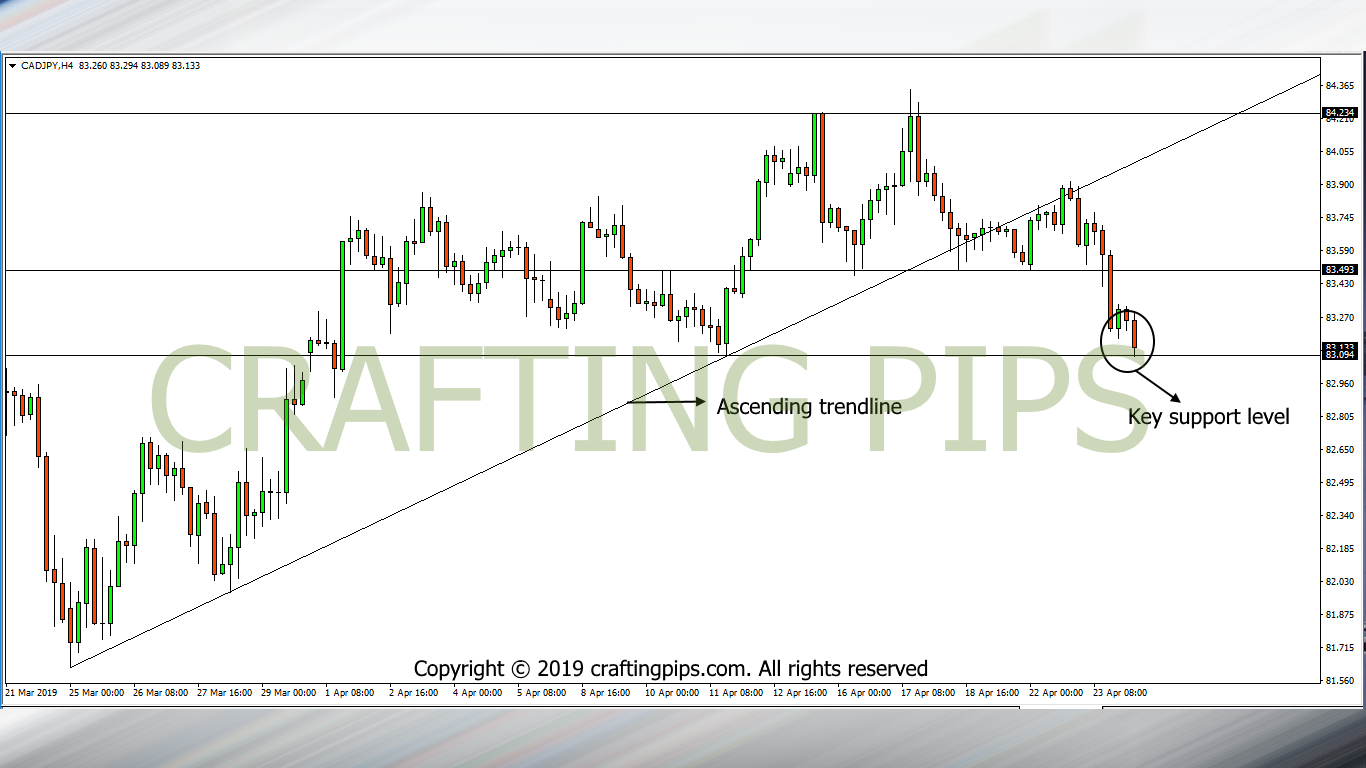Viewport: 1366px width, 768px height.
Task: Select the 27 Mar 16:00 time label
Action: click(224, 692)
